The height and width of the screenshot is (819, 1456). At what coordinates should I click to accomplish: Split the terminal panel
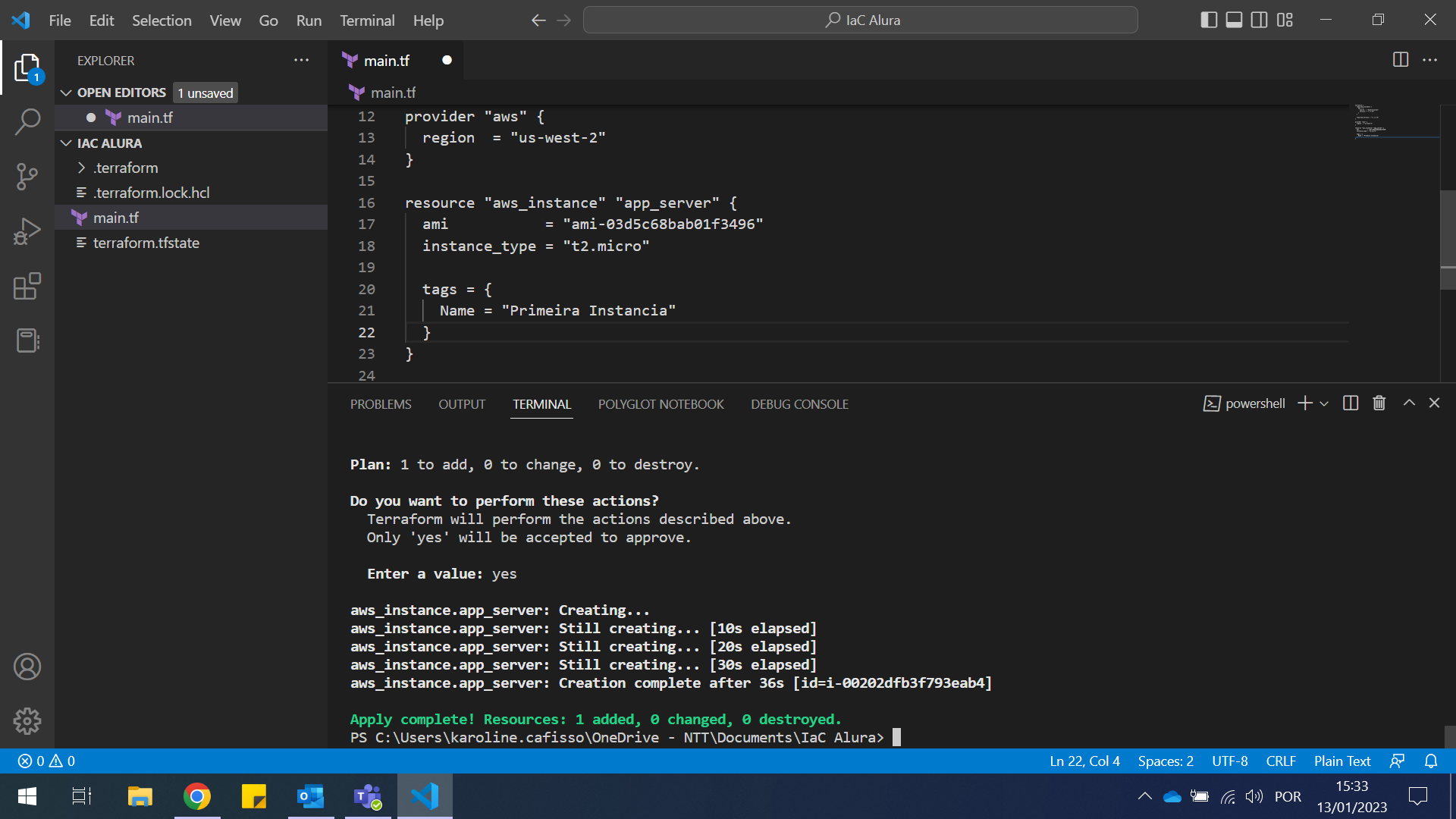pos(1351,403)
